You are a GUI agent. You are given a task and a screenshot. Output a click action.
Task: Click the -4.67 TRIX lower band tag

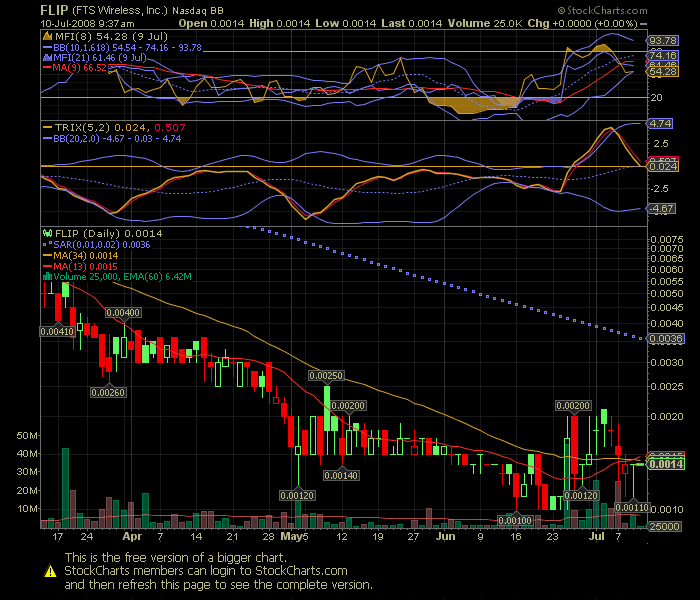[661, 208]
